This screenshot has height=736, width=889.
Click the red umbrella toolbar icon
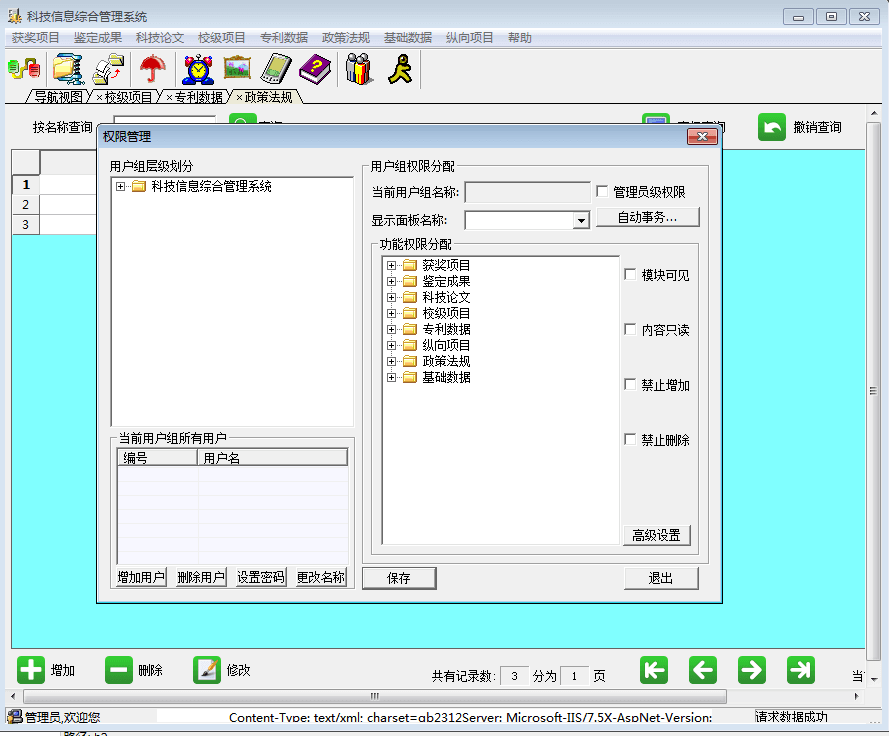pos(153,69)
